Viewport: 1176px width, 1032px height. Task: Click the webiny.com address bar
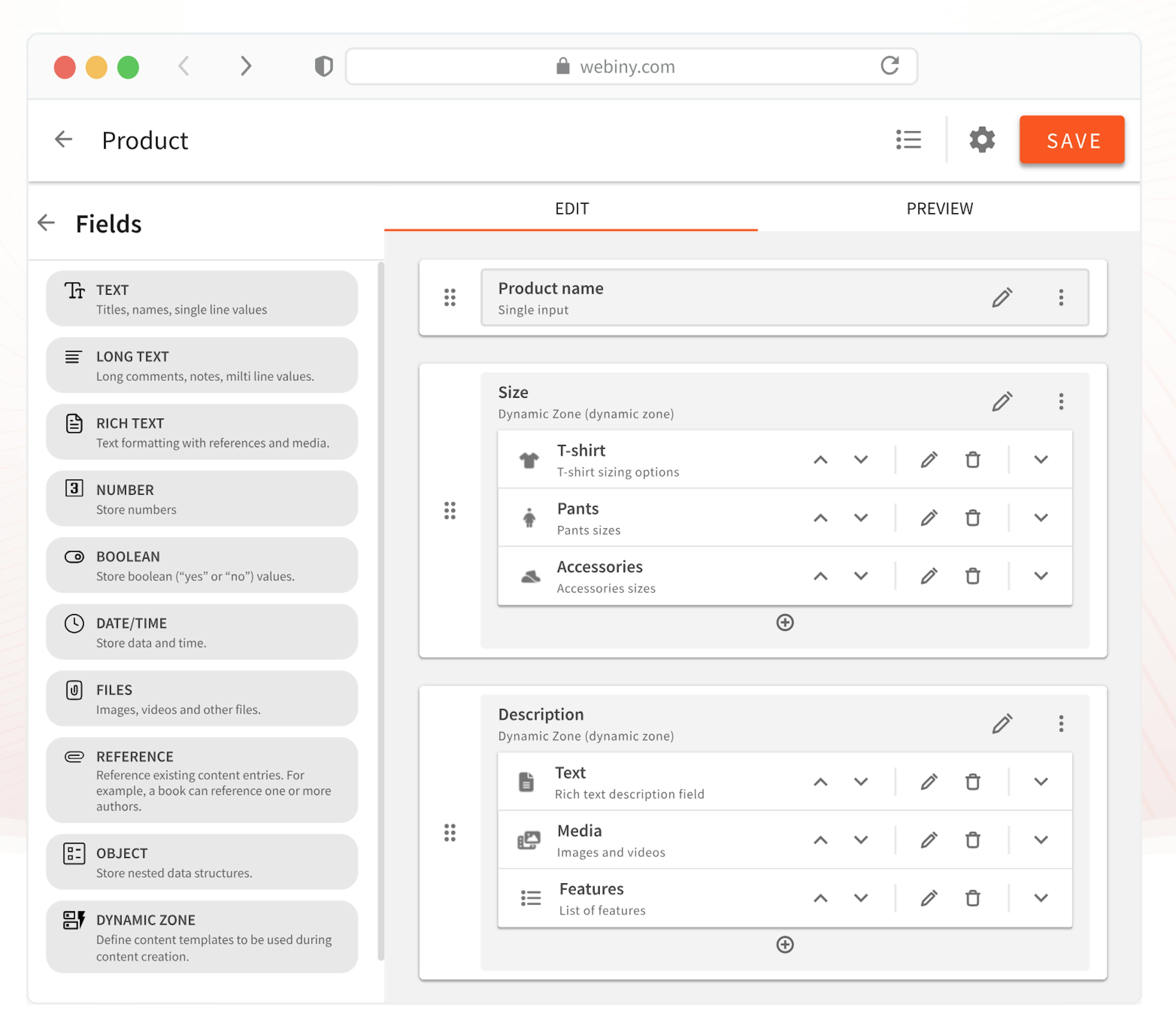(x=627, y=67)
